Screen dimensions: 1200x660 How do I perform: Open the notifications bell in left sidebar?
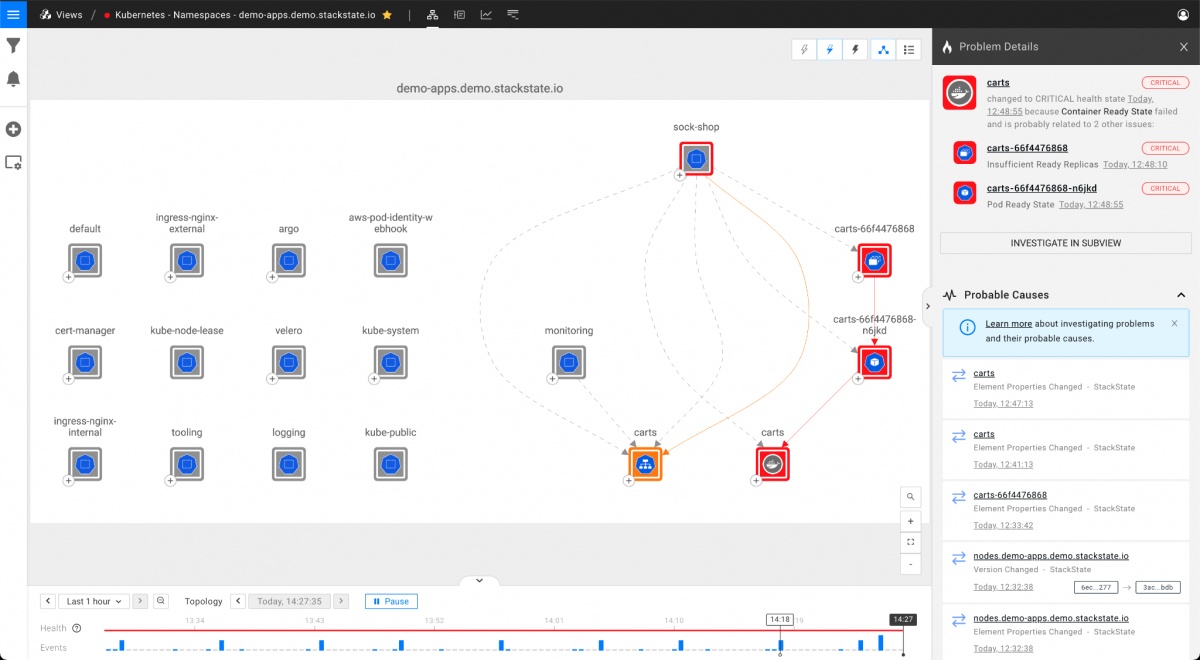14,79
